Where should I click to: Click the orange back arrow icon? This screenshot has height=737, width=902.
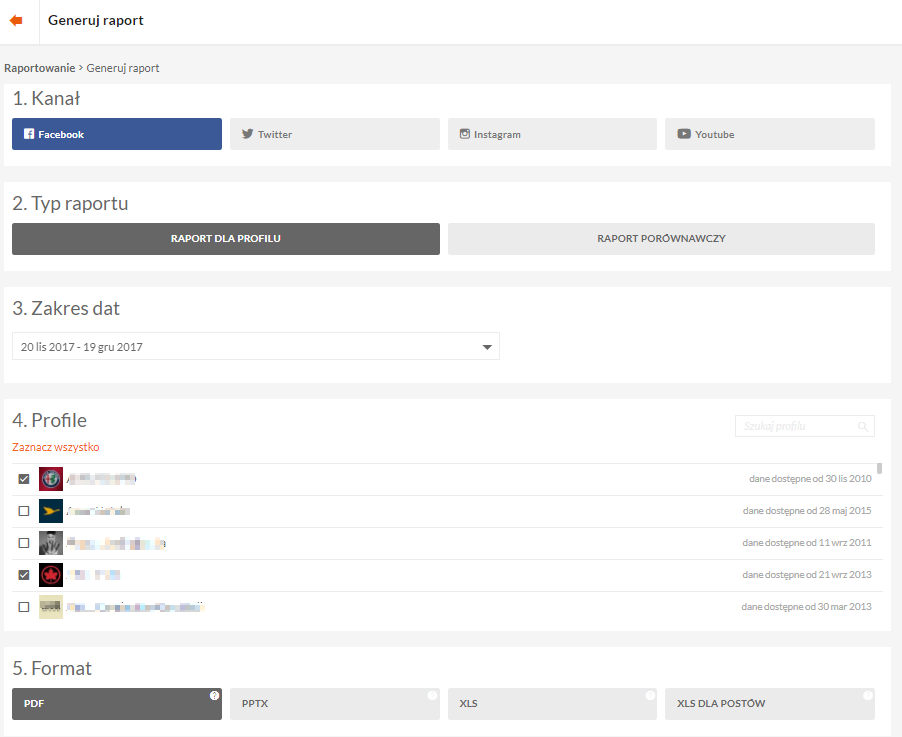point(16,20)
